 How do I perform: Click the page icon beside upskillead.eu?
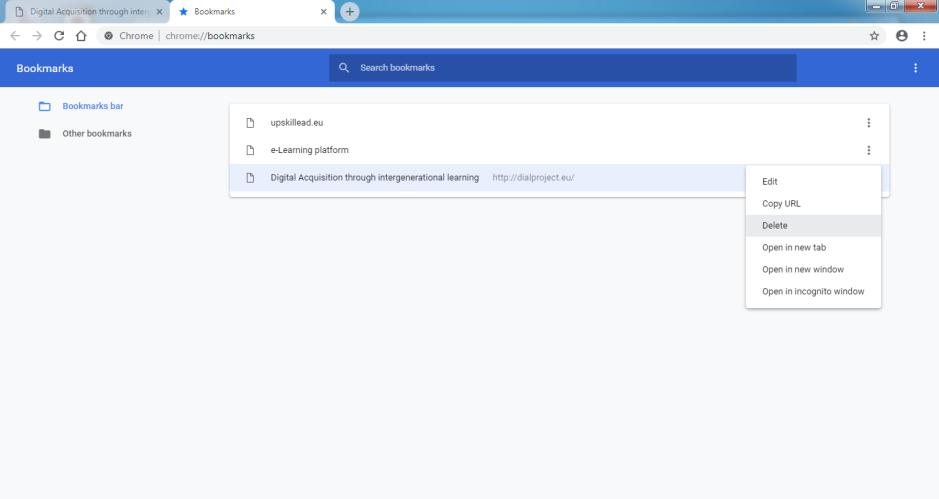click(250, 123)
